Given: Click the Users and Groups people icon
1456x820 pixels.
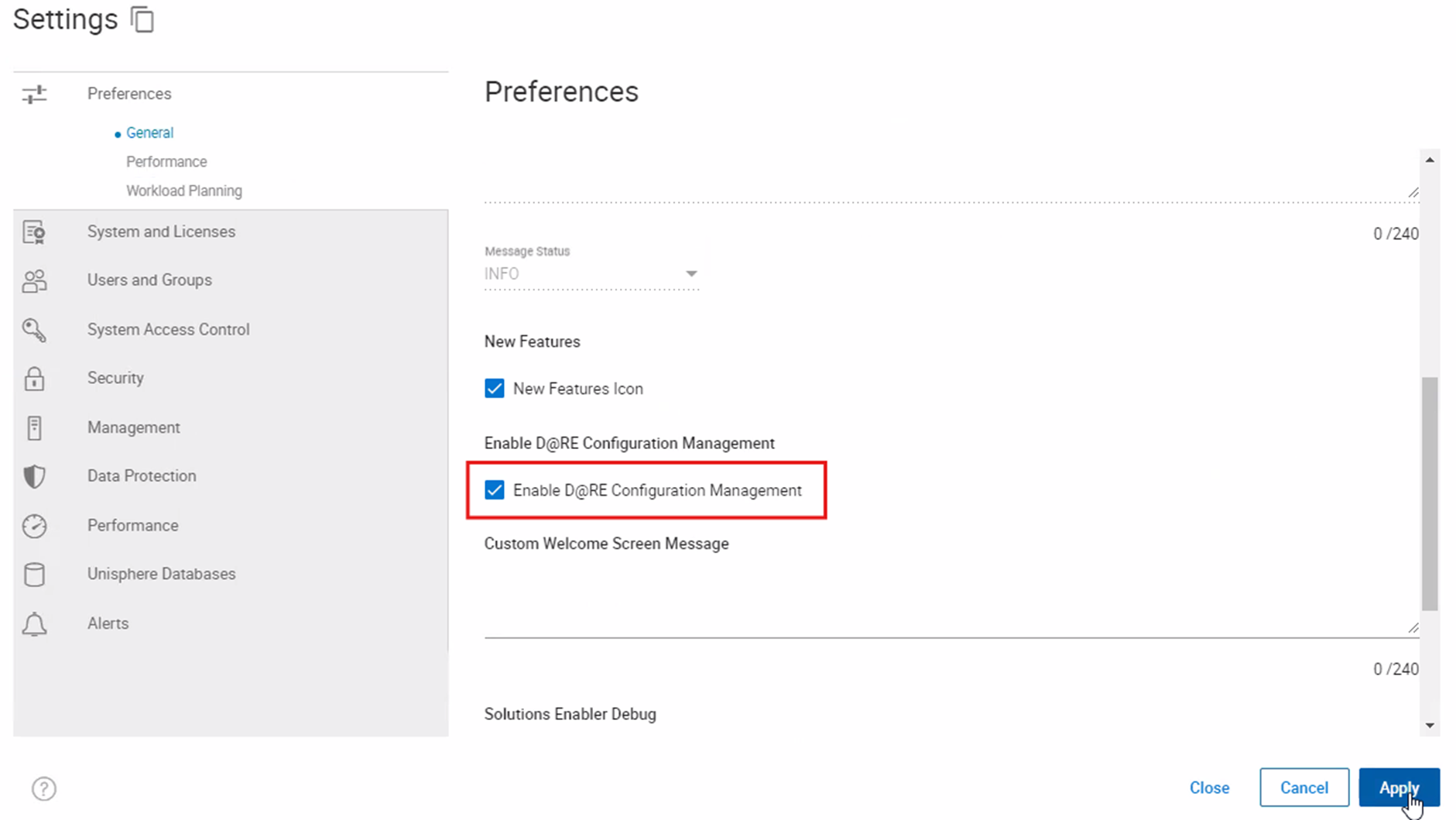Looking at the screenshot, I should pyautogui.click(x=34, y=280).
